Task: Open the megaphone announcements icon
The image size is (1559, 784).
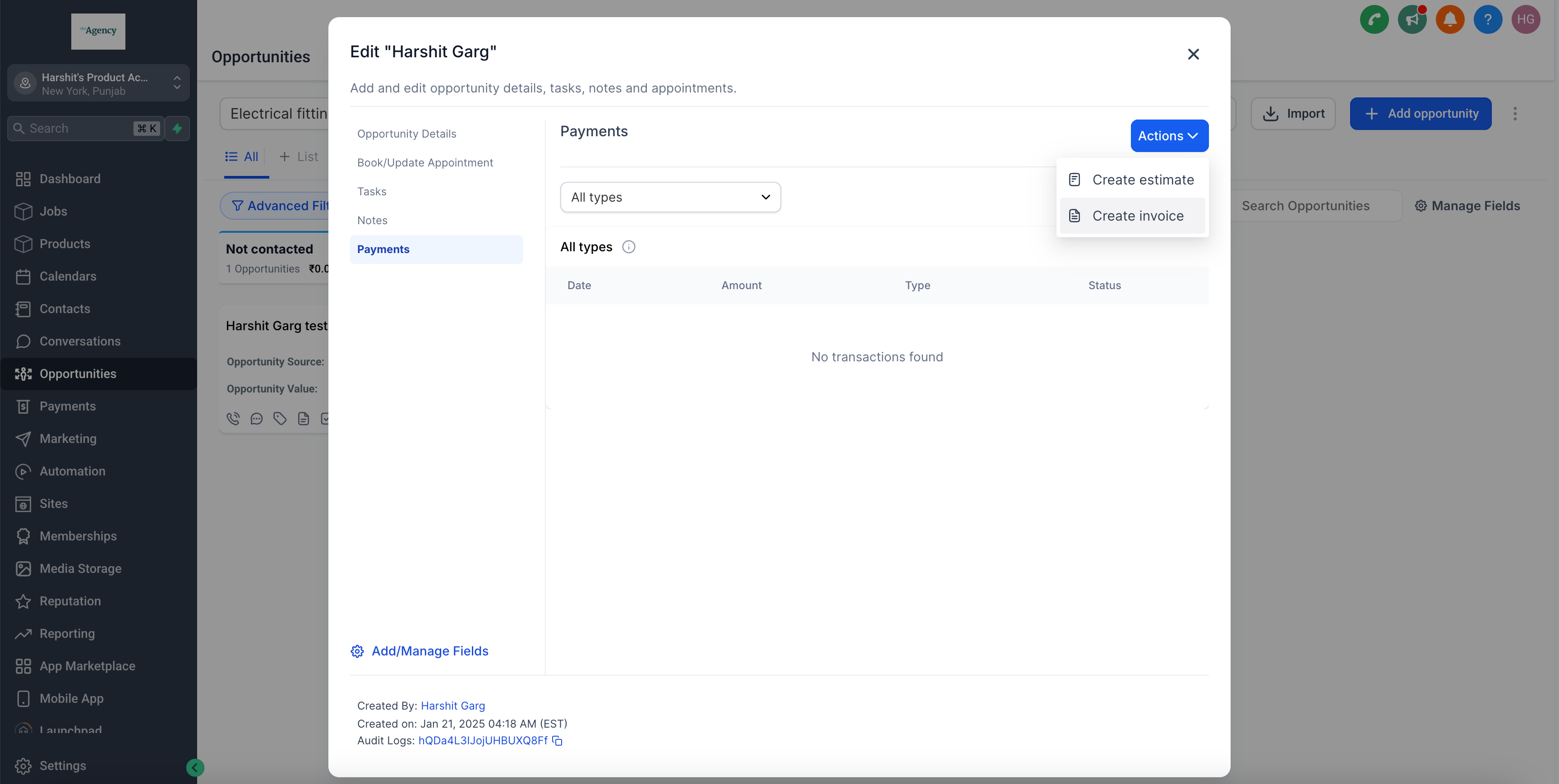Action: point(1412,19)
